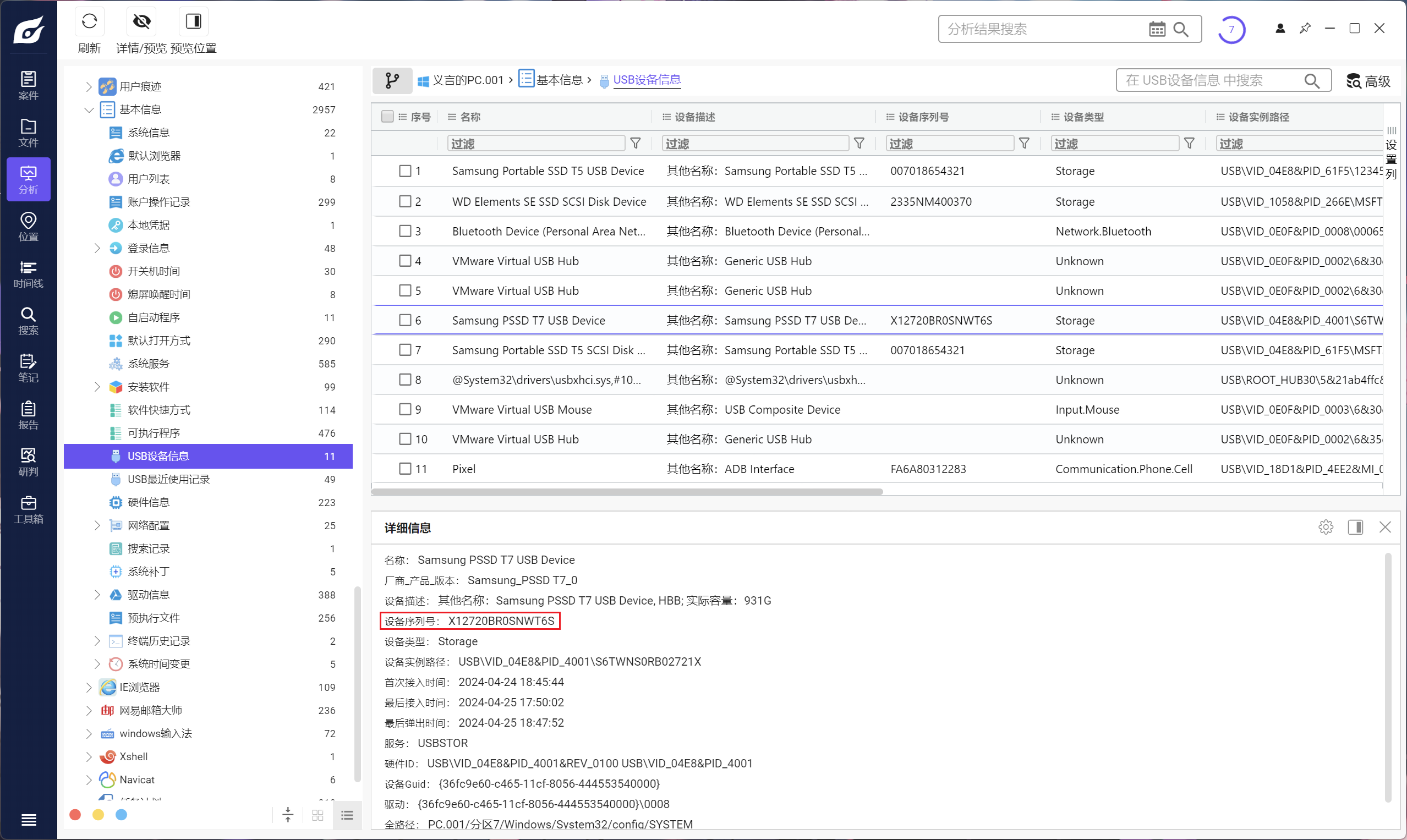
Task: Click the list view icon at tree bottom
Action: 347,815
